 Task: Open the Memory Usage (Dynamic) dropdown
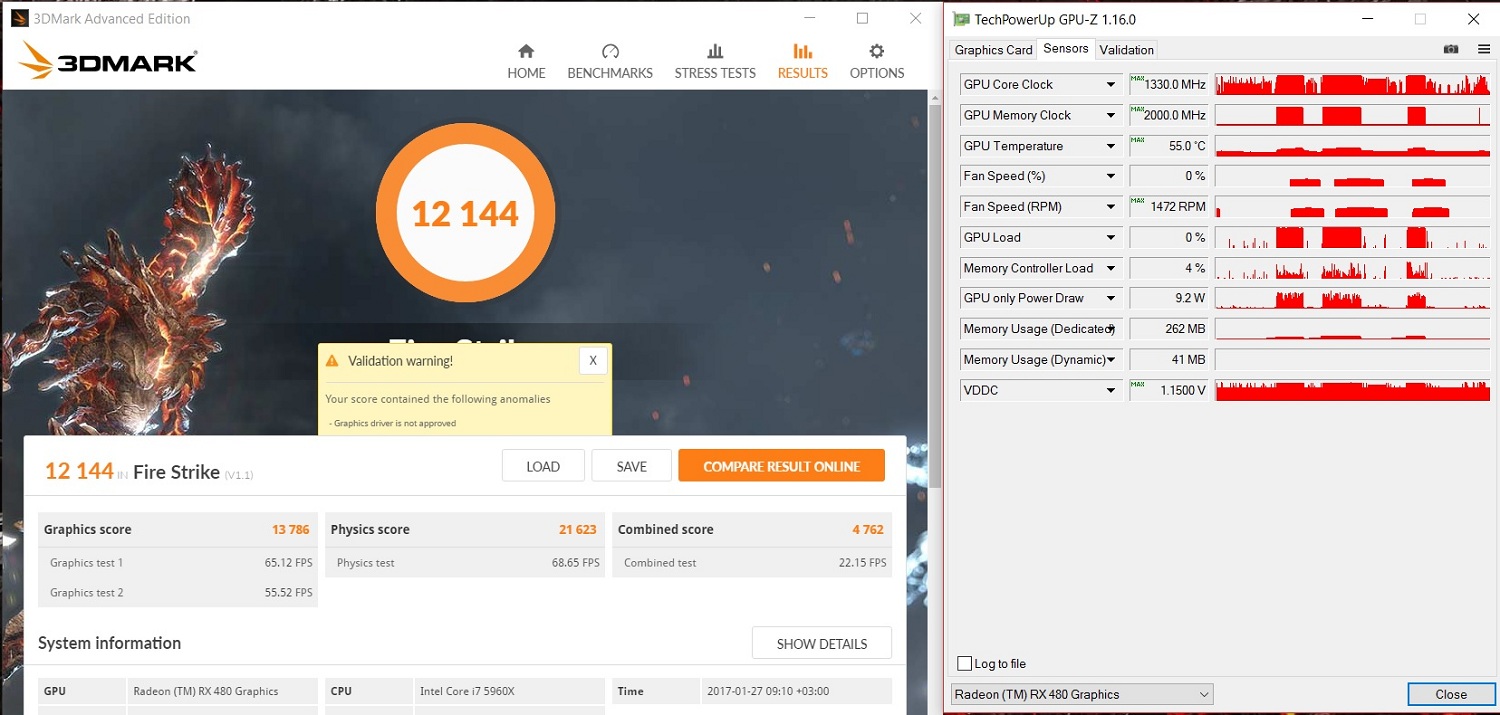click(x=1111, y=359)
